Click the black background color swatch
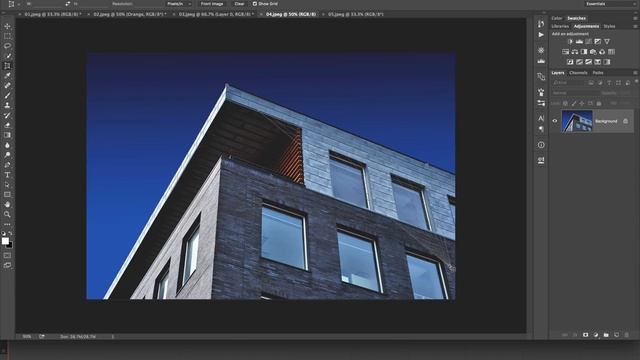 coord(10,245)
